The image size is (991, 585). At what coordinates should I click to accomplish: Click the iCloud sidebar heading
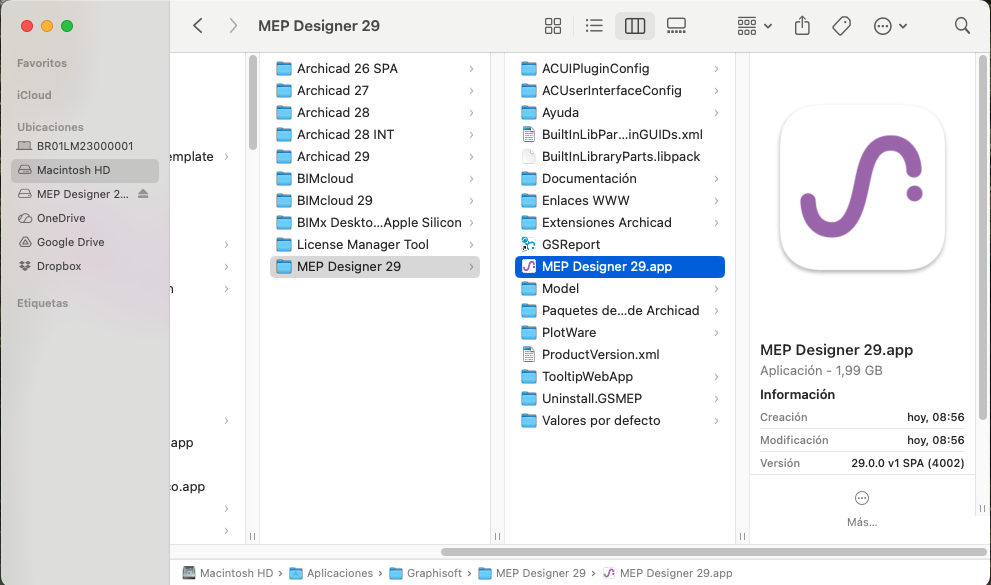pyautogui.click(x=34, y=95)
